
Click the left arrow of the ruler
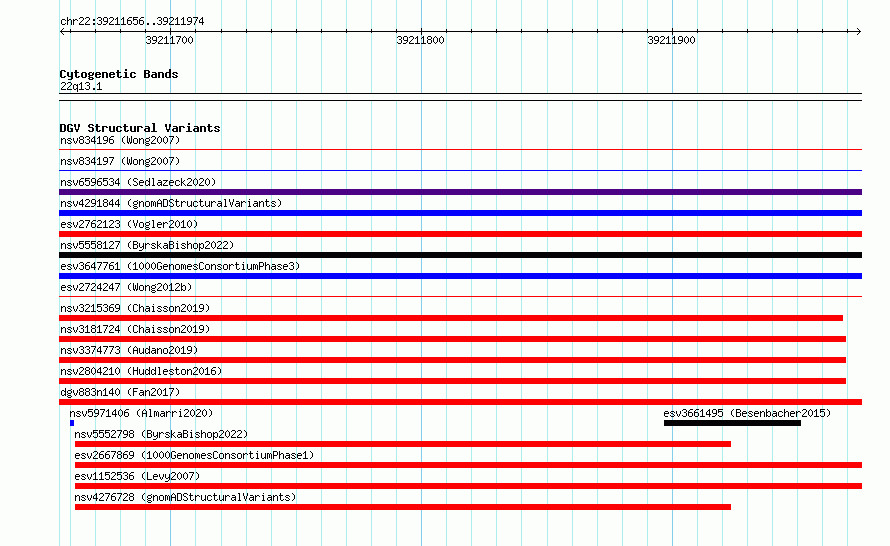62,31
